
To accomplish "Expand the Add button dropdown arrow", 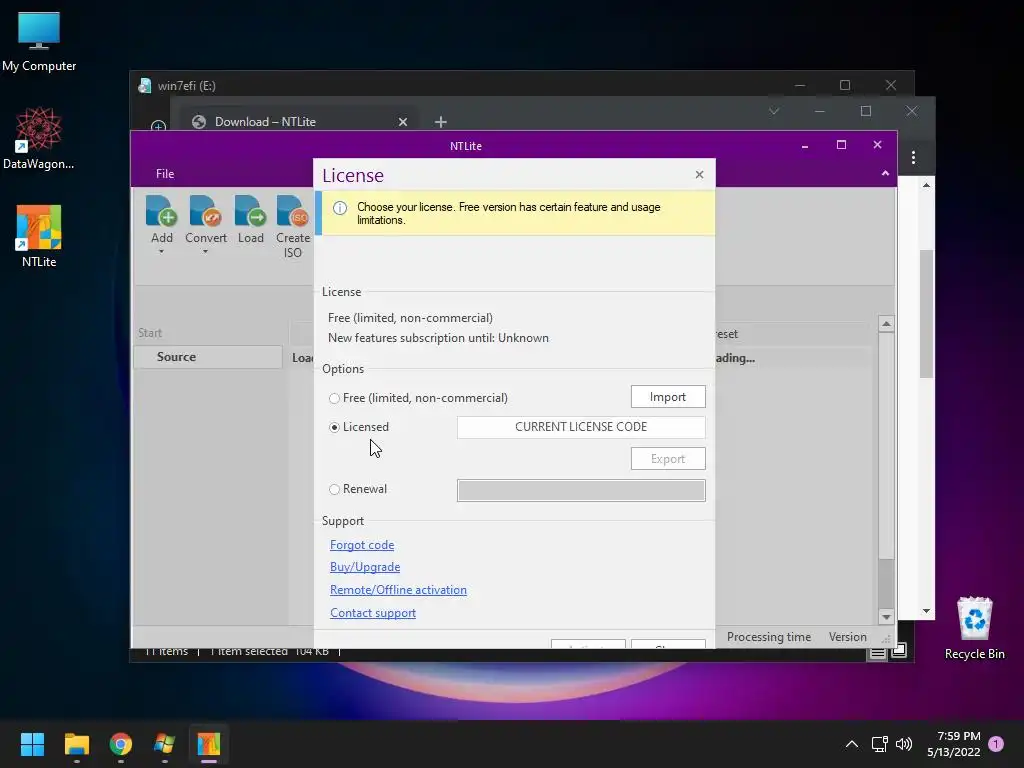I will [x=161, y=252].
